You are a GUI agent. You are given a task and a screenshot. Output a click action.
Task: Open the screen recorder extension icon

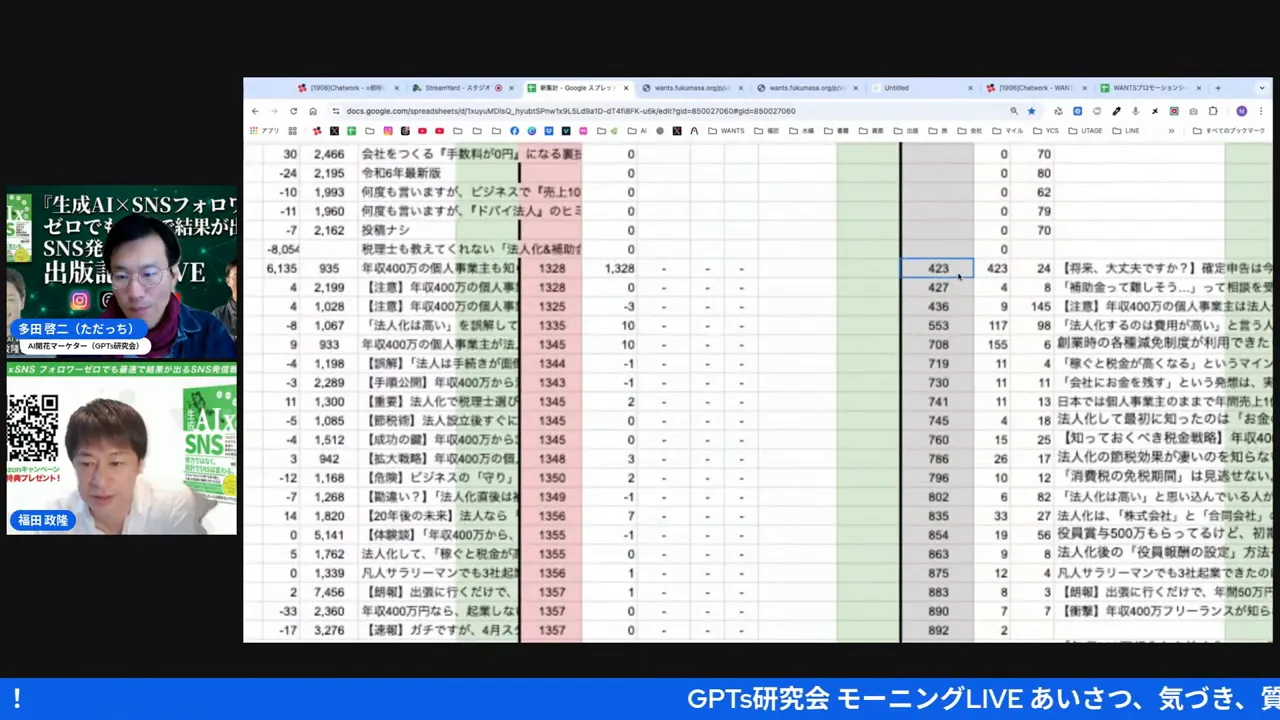pyautogui.click(x=1174, y=111)
